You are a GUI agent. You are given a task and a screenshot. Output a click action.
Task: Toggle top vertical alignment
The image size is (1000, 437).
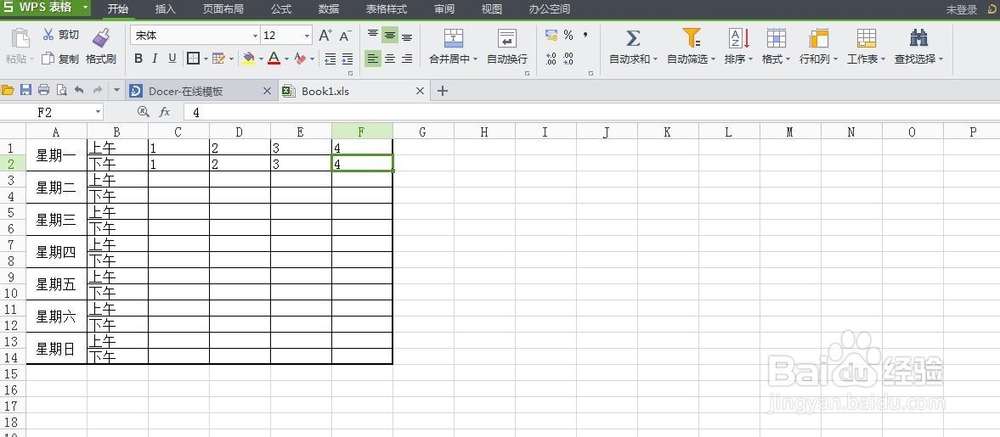(373, 36)
